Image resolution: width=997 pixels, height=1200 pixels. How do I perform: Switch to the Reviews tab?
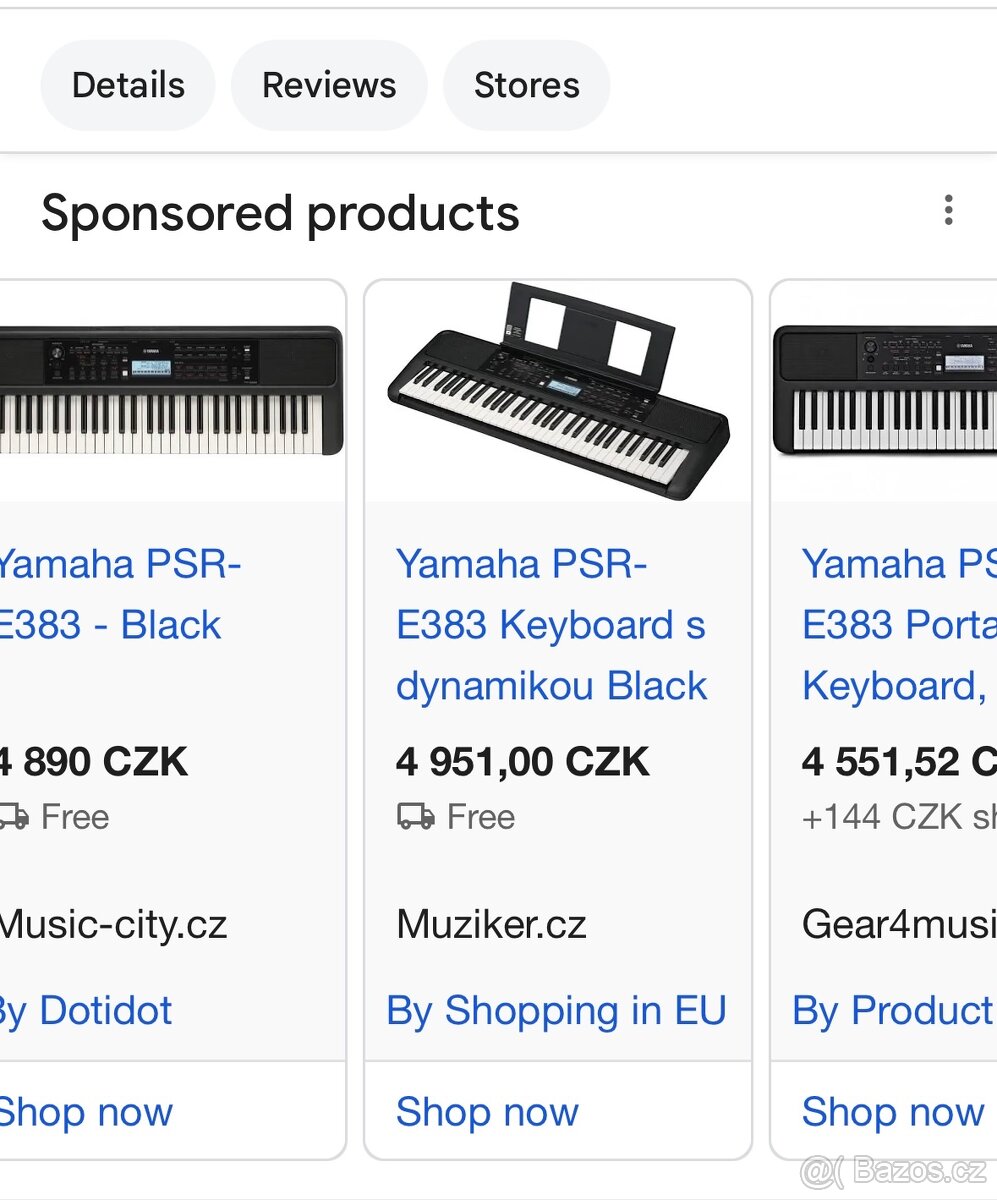tap(328, 85)
